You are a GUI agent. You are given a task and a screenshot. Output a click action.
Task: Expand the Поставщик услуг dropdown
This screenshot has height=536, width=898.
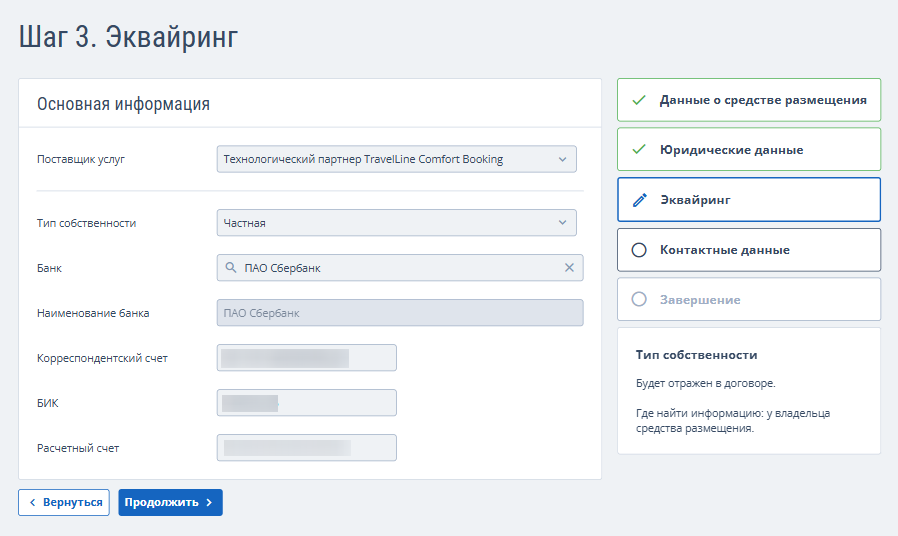(x=396, y=159)
